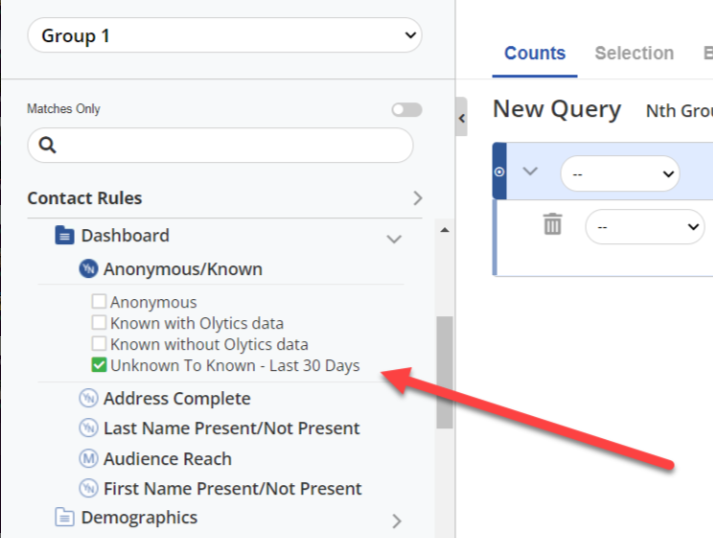Check Known with Olytics data box
The height and width of the screenshot is (538, 713).
coord(99,323)
